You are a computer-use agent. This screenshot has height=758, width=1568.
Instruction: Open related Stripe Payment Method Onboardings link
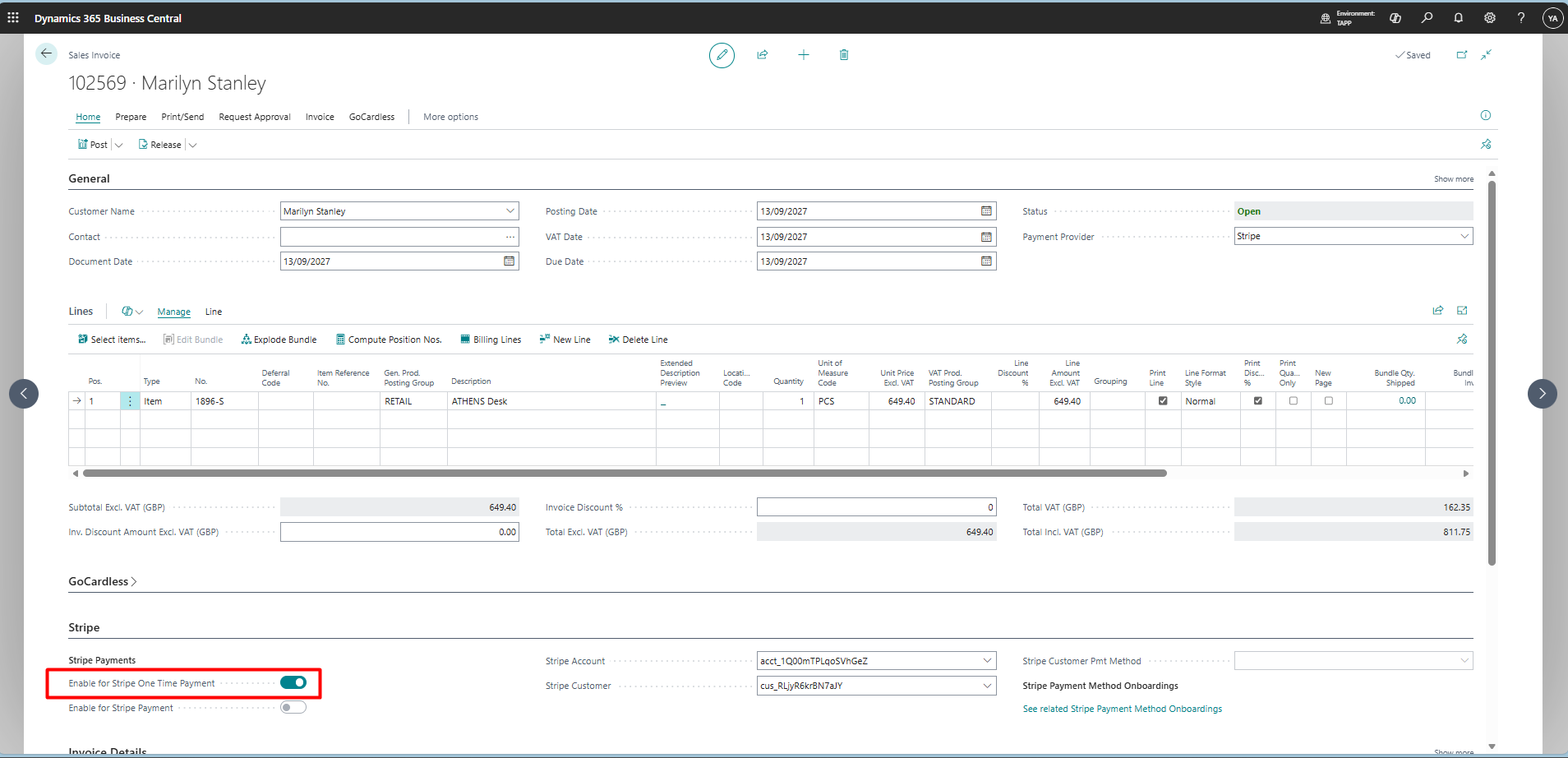tap(1122, 709)
